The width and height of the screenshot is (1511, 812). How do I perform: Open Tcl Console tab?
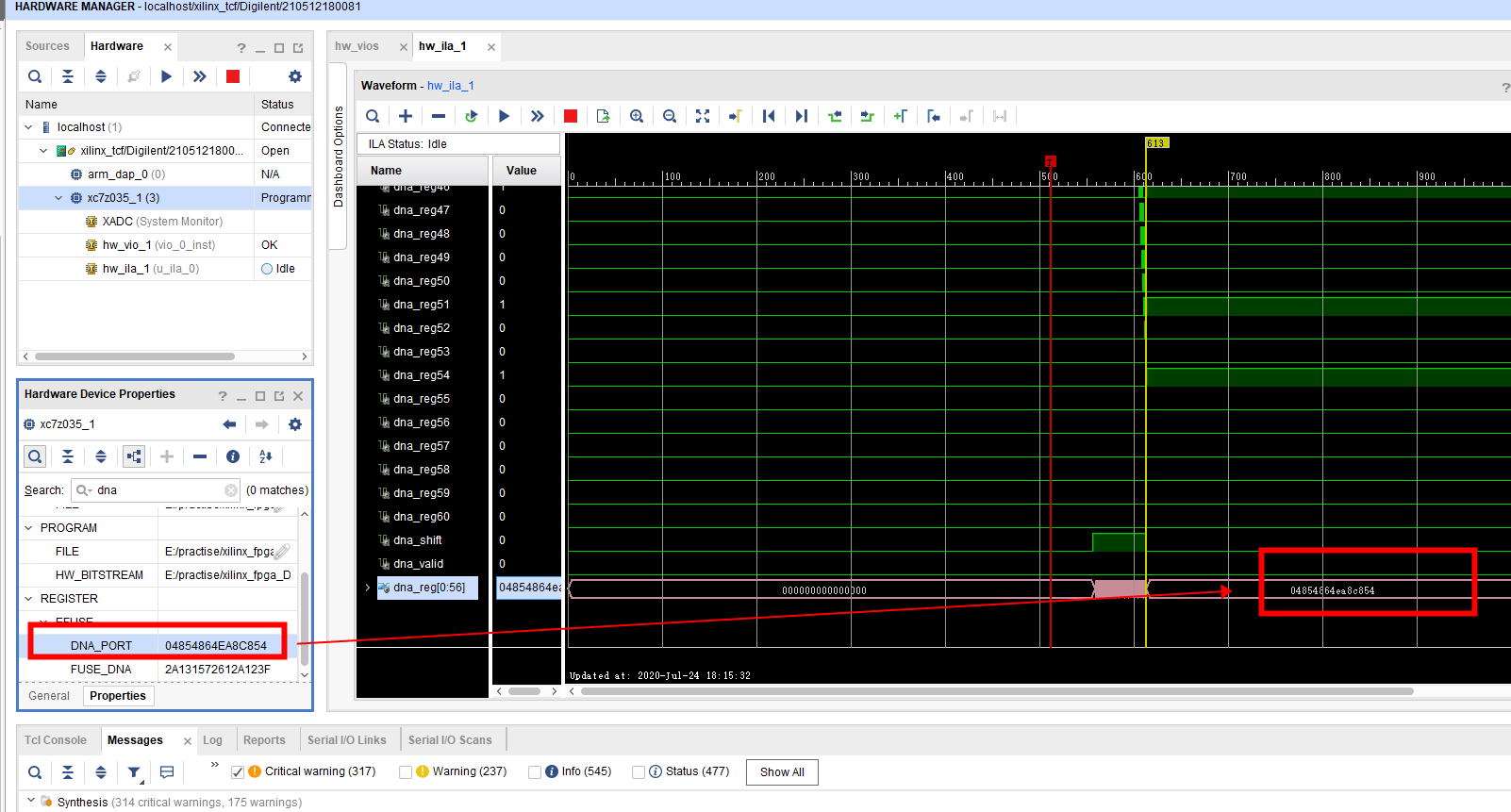[56, 740]
